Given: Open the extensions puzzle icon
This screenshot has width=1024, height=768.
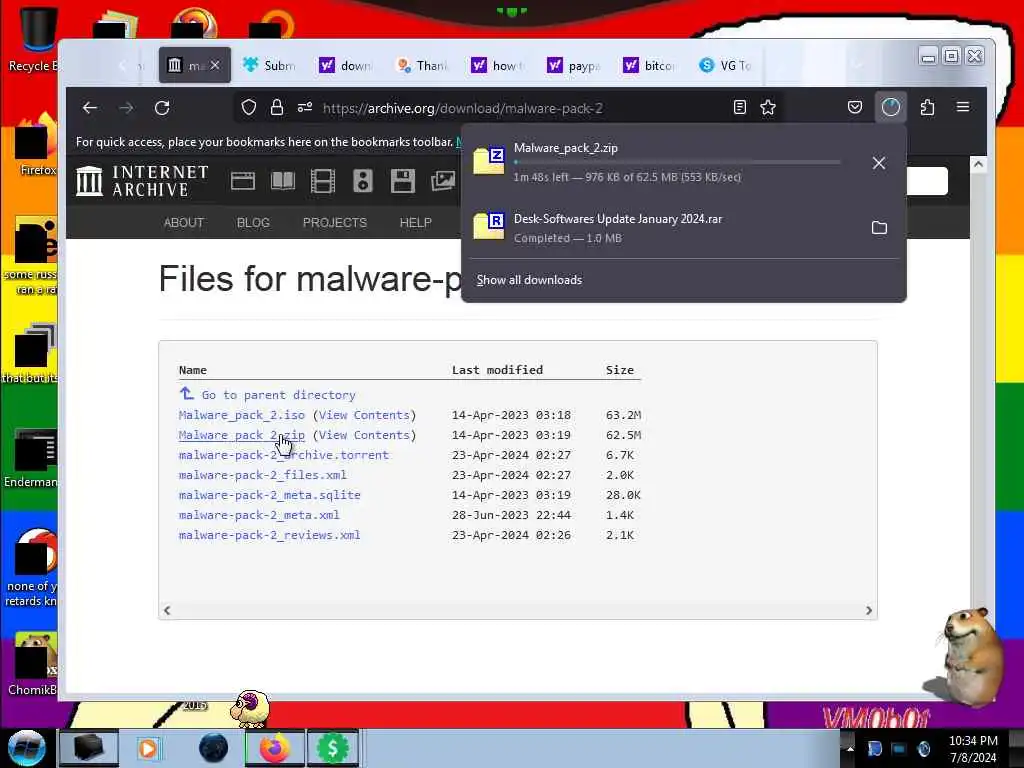Looking at the screenshot, I should coord(927,107).
